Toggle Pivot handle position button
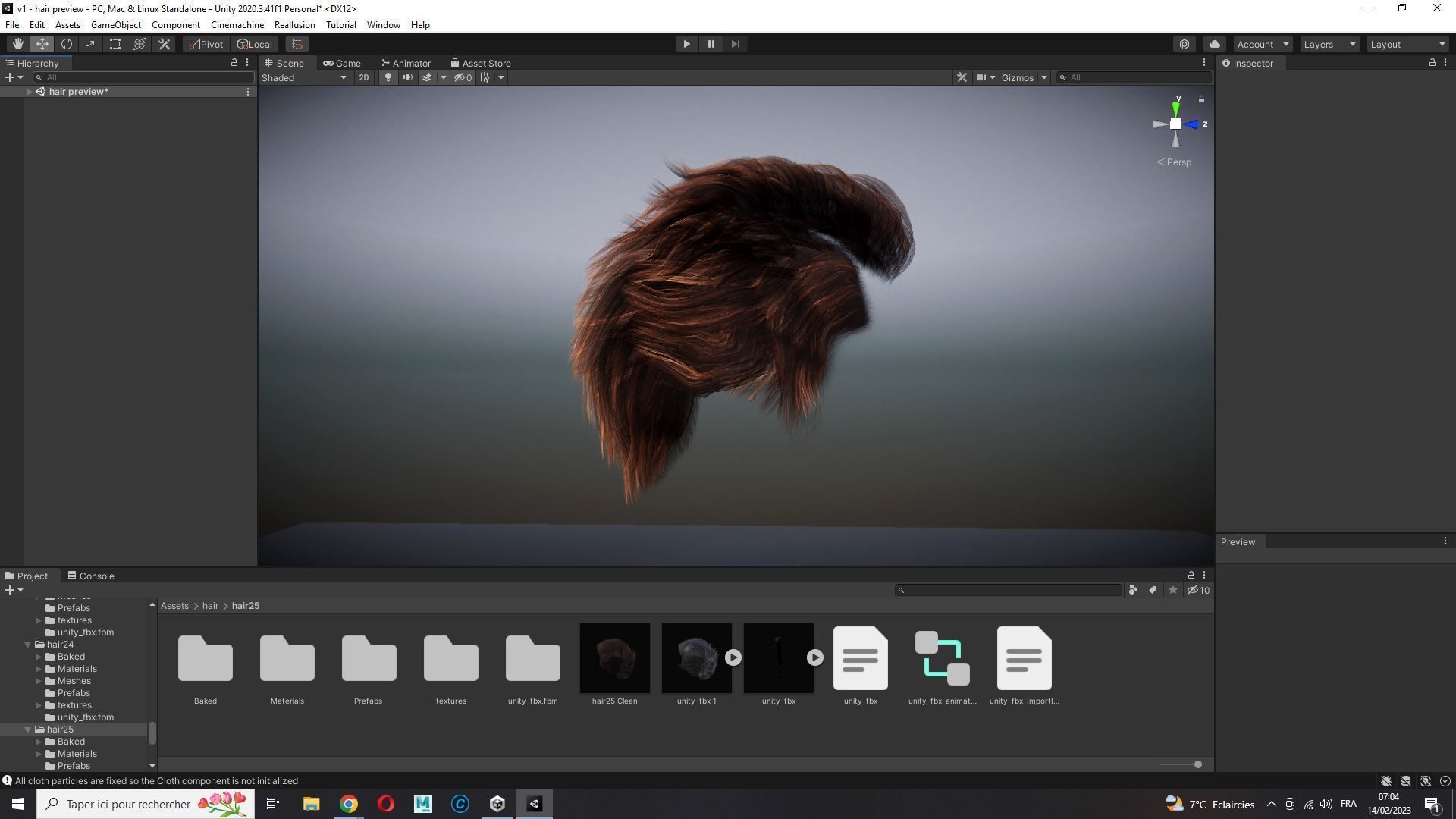Image resolution: width=1456 pixels, height=819 pixels. [x=206, y=44]
